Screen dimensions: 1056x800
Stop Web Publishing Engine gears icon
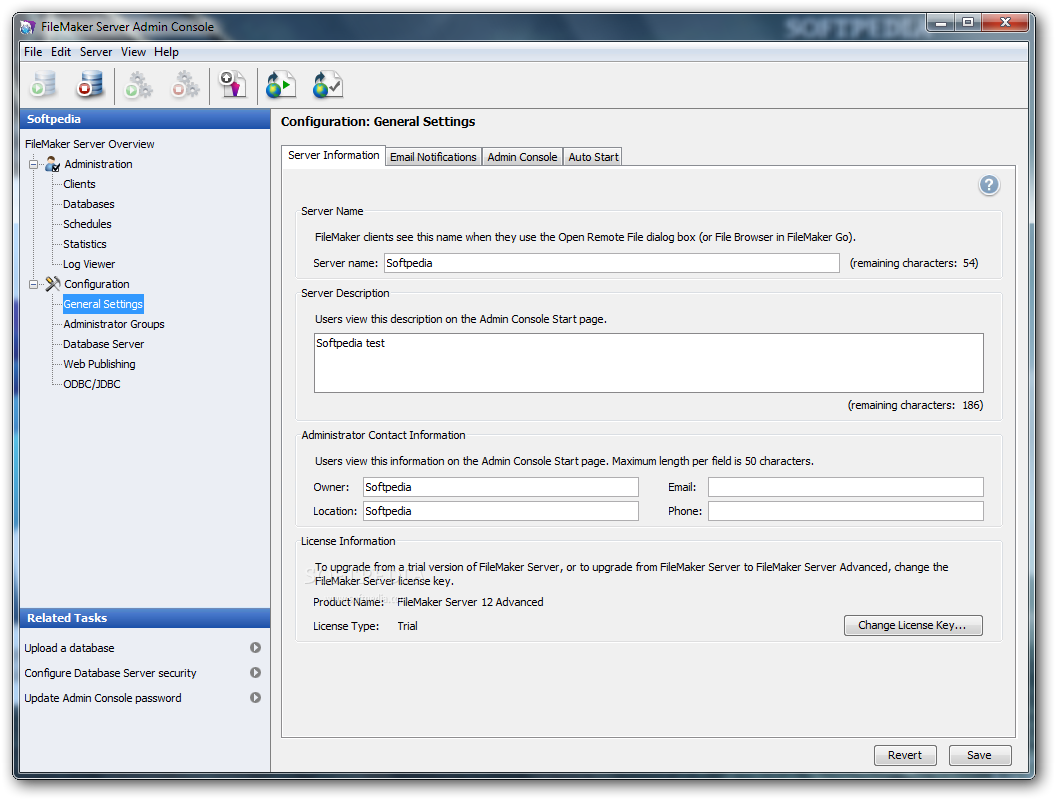pos(185,85)
